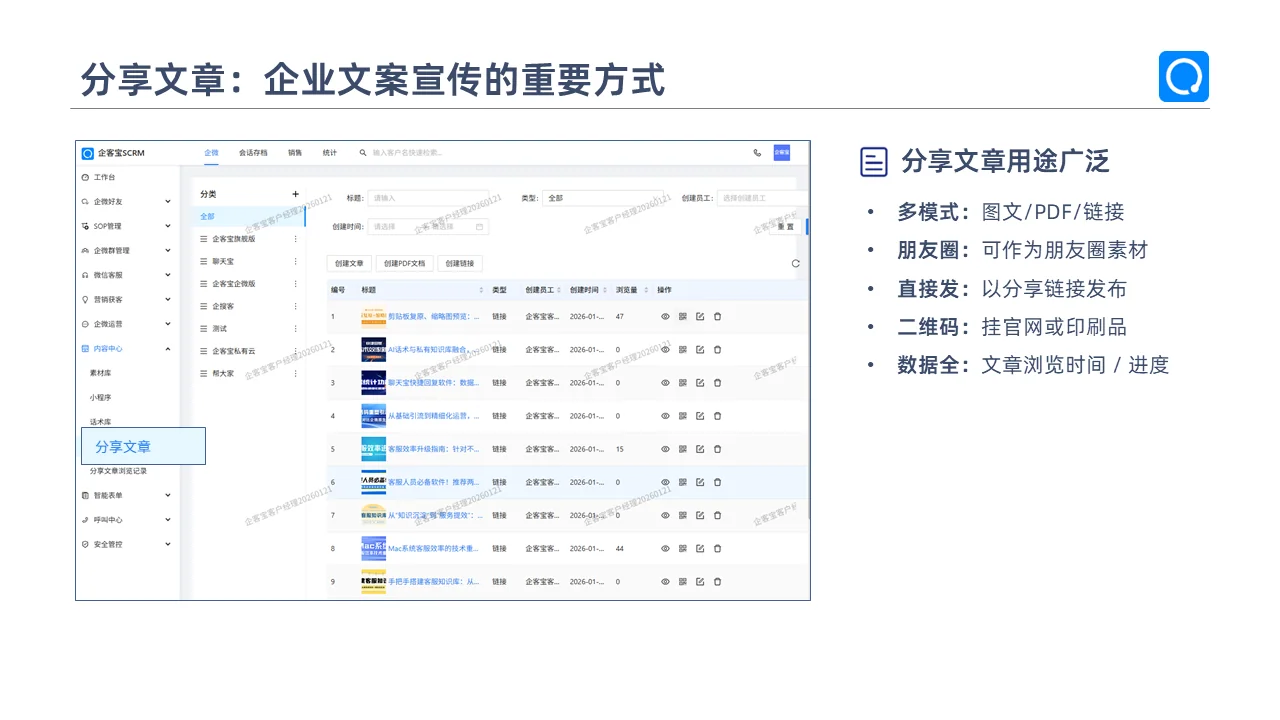The image size is (1280, 720).
Task: Open more options for 聊天宝 category
Action: pos(295,261)
